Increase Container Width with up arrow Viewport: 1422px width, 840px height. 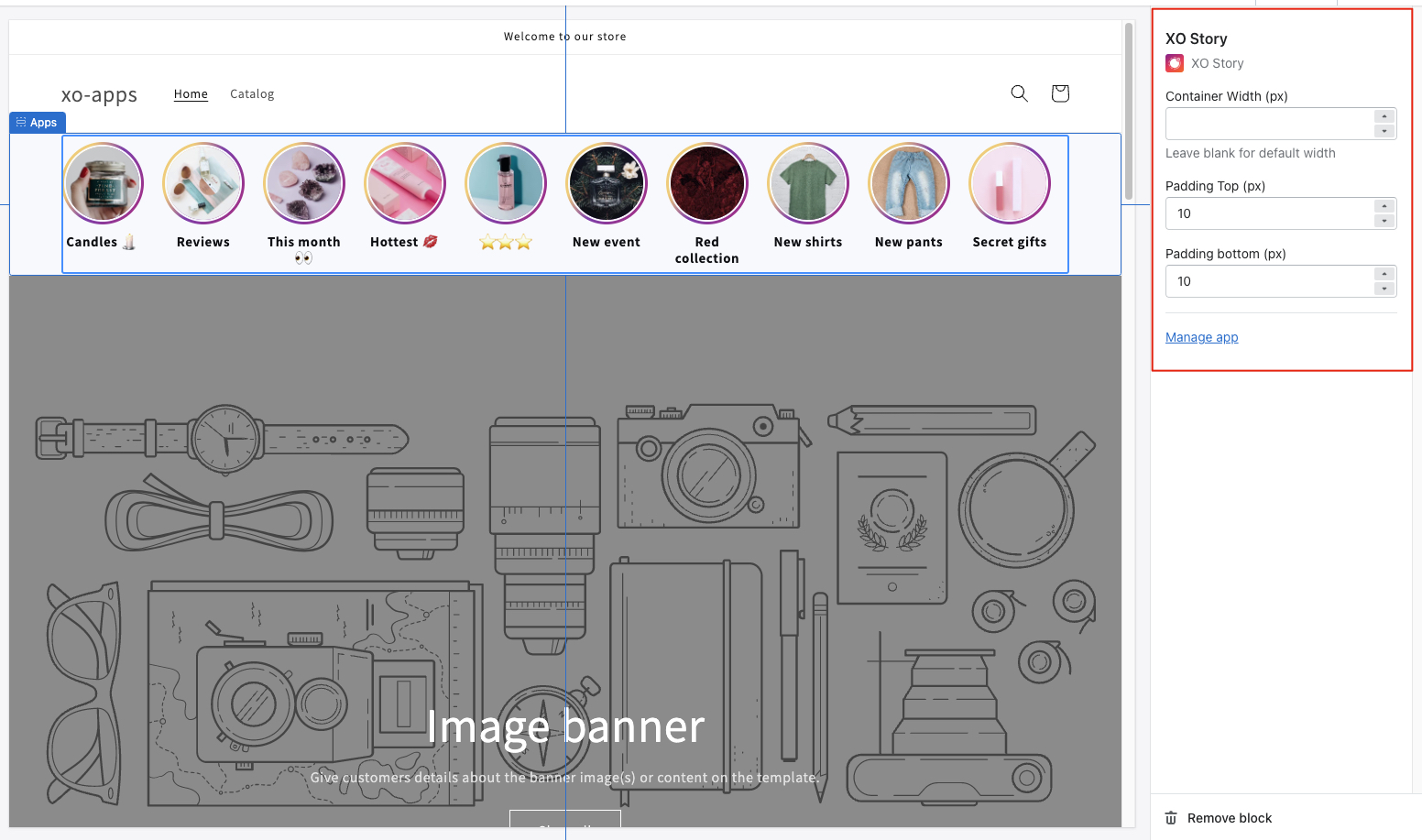click(1384, 116)
